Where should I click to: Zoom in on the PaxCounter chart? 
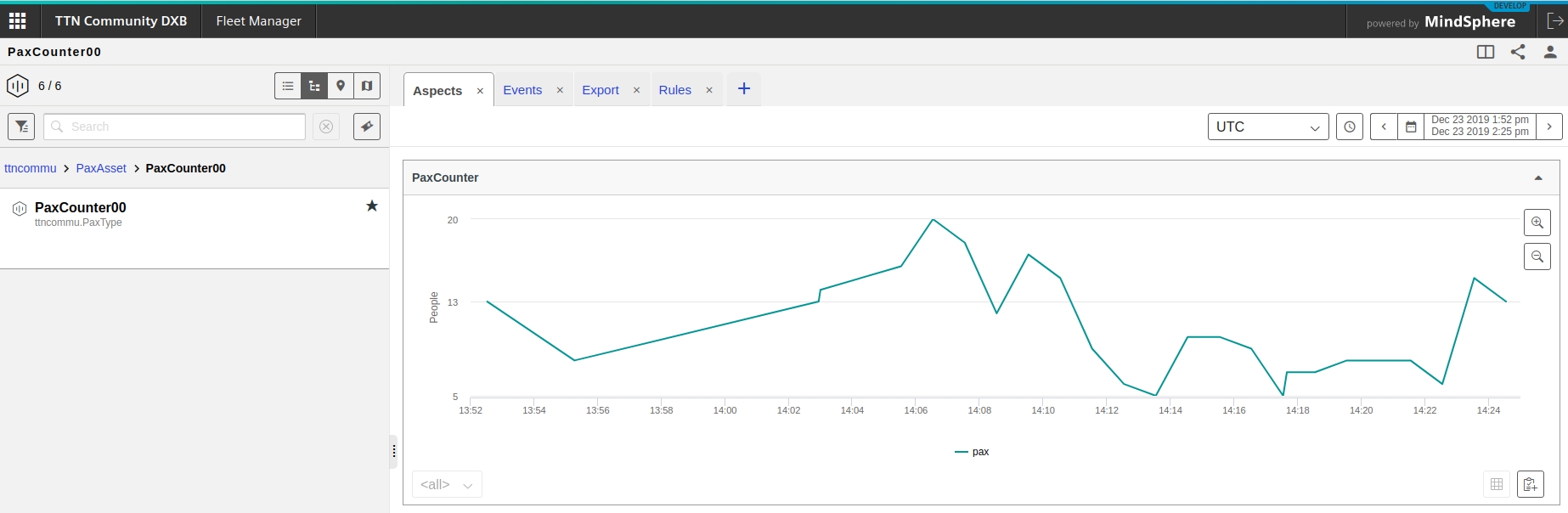click(x=1537, y=223)
